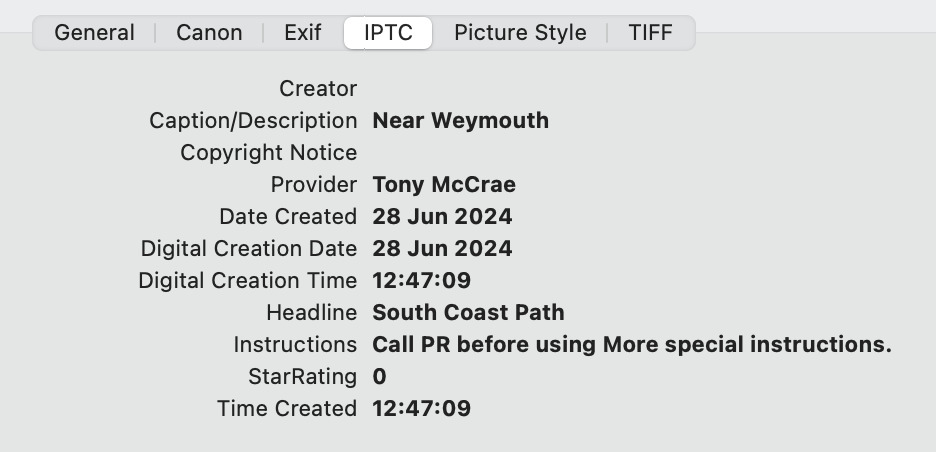Open the Picture Style tab
The height and width of the screenshot is (452, 936).
click(520, 32)
